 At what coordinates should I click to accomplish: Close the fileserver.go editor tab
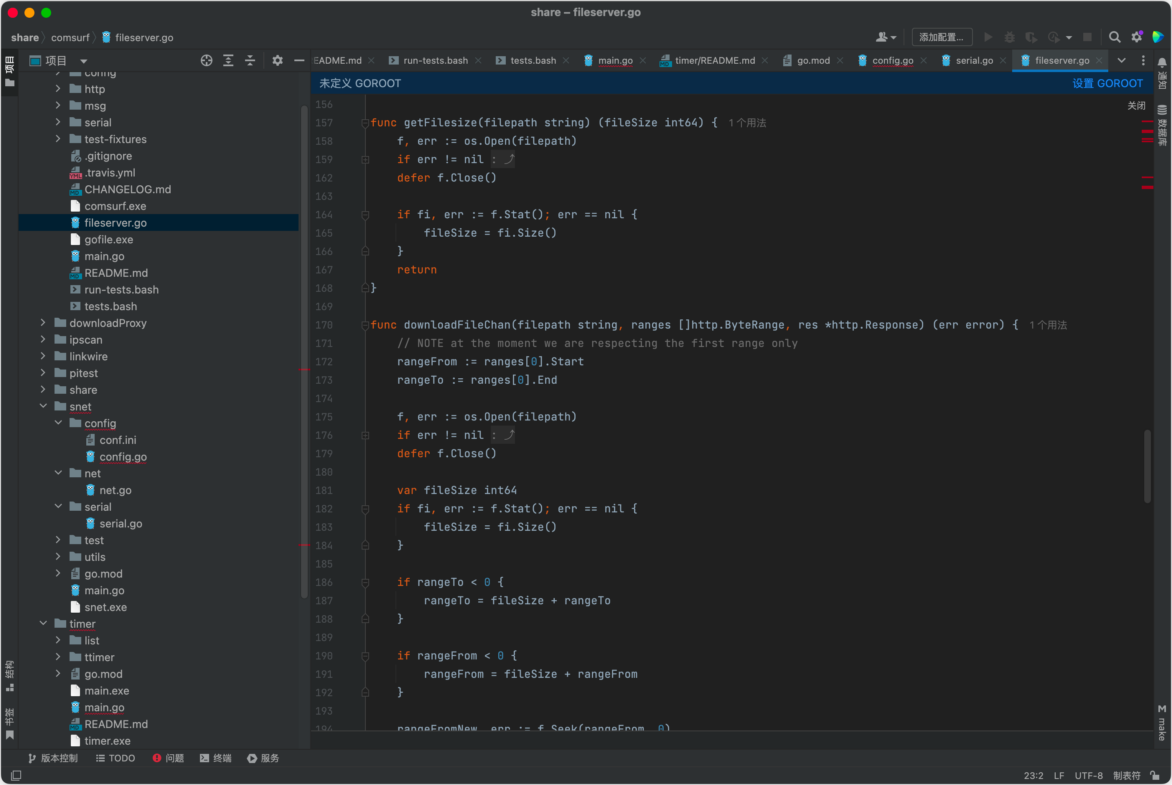[1099, 61]
